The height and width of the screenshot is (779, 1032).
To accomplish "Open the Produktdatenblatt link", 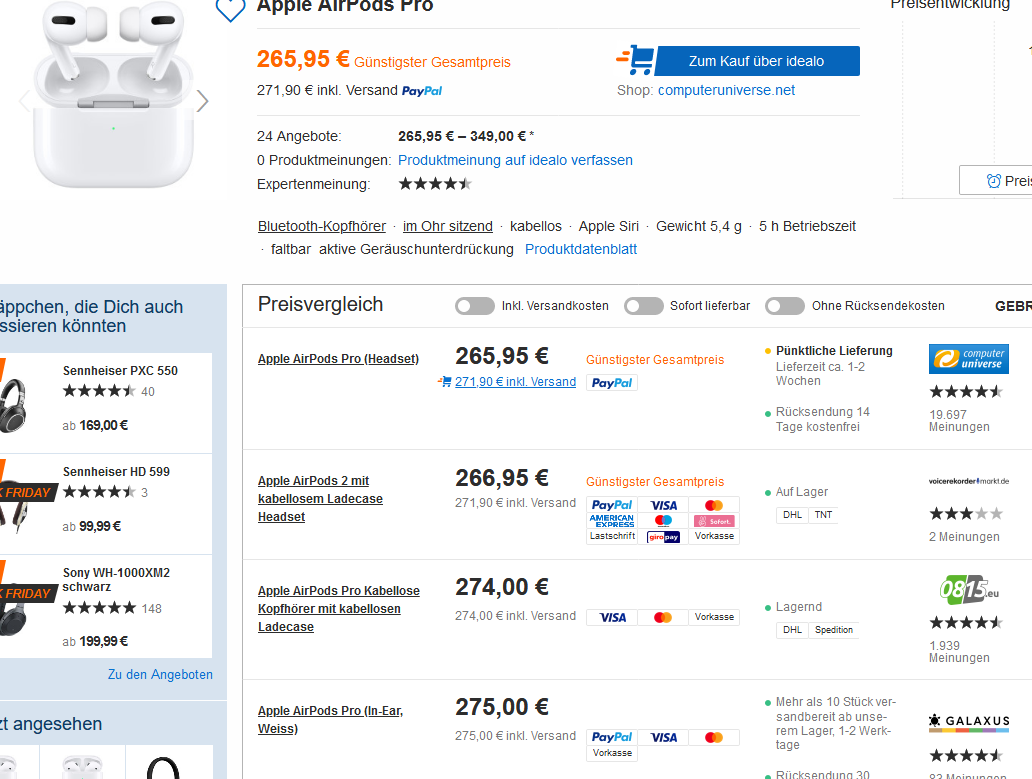I will coord(581,249).
